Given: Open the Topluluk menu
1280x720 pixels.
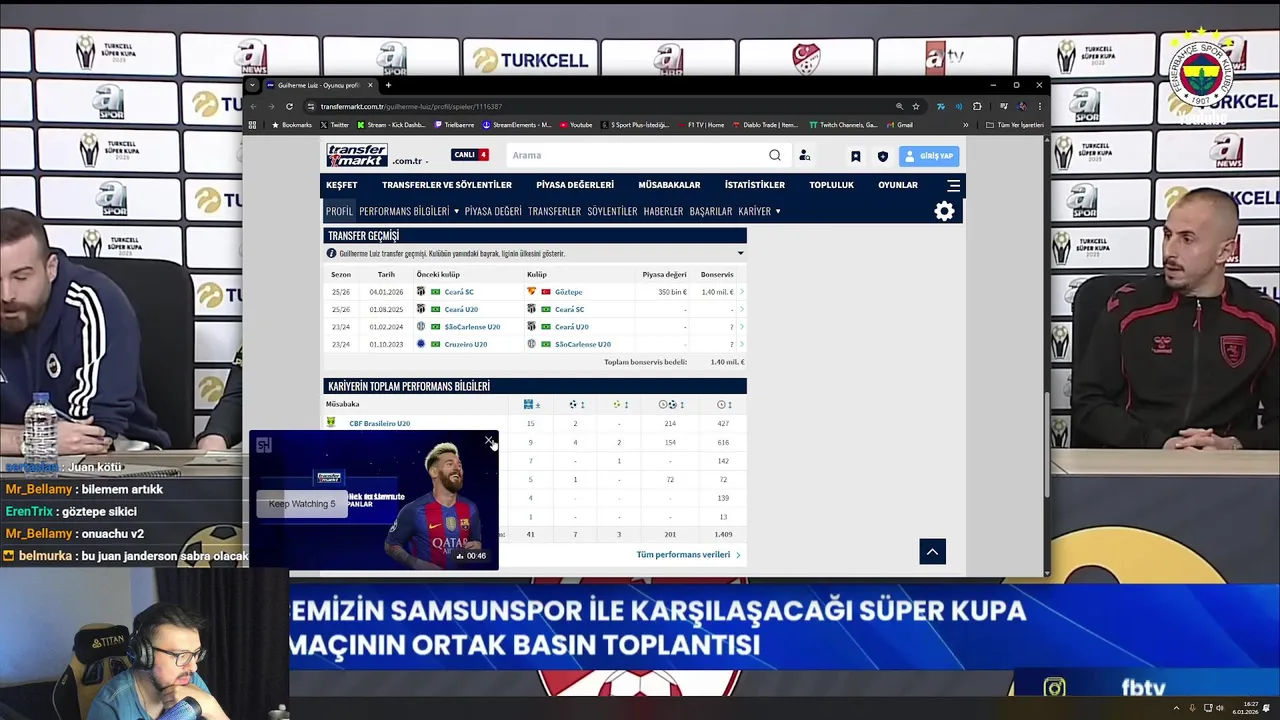Looking at the screenshot, I should [831, 185].
